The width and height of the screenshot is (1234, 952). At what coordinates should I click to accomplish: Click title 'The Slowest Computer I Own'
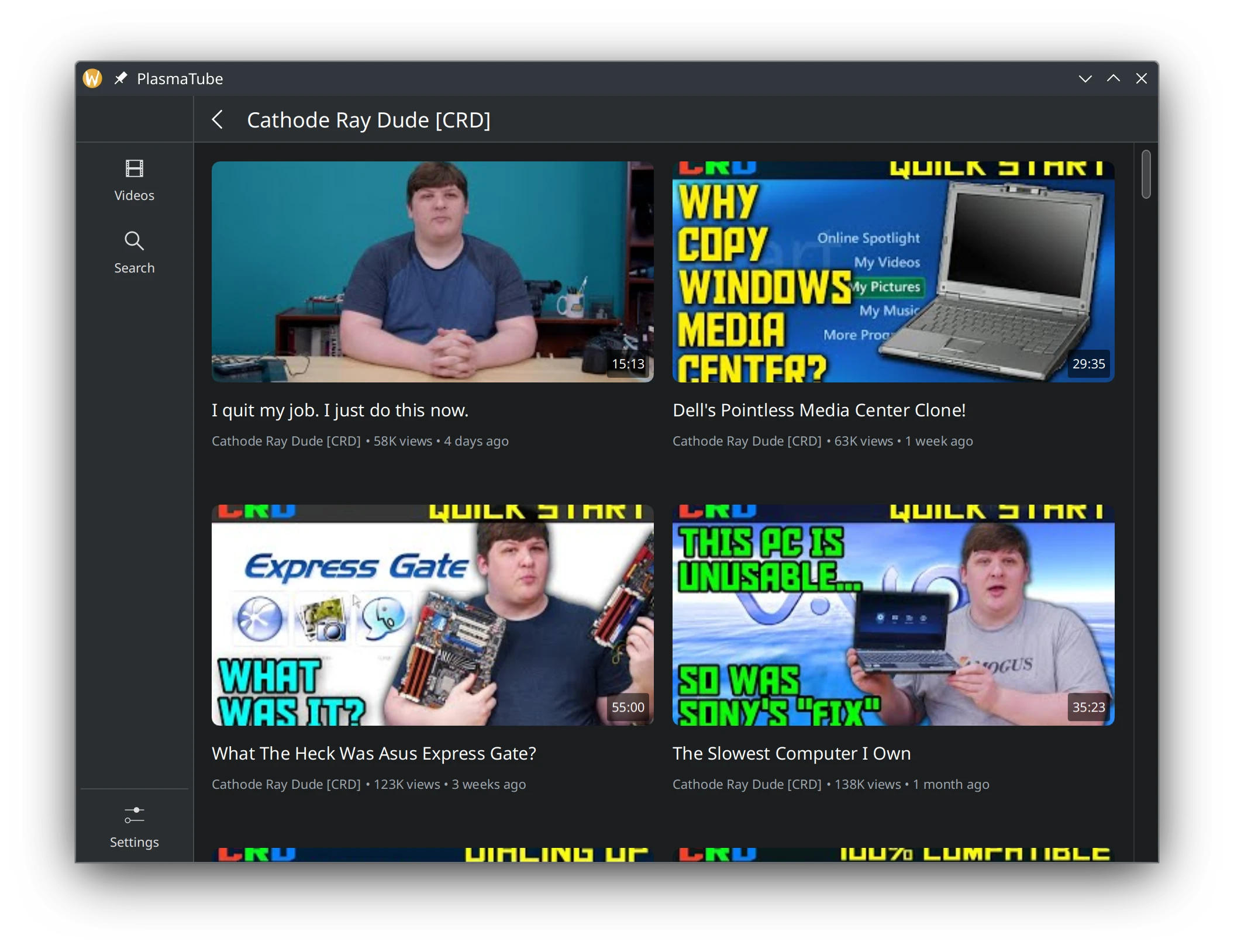(x=792, y=753)
